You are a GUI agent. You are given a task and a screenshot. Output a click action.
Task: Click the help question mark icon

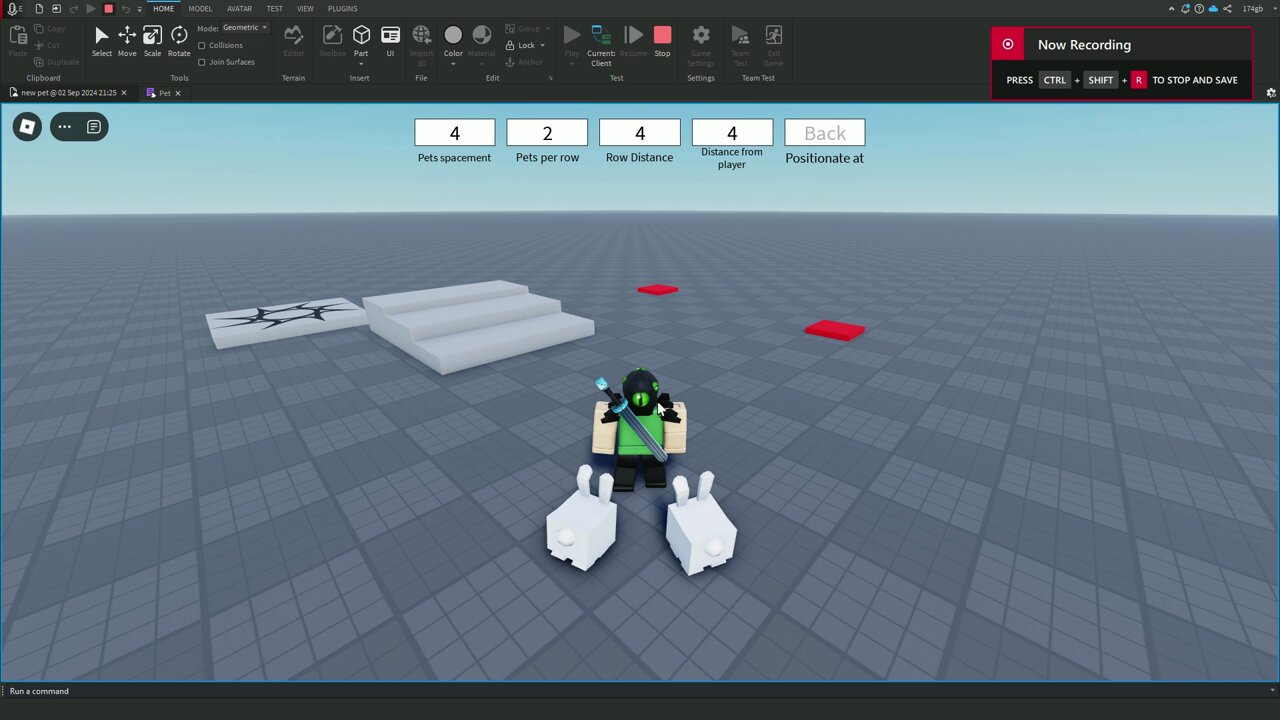click(x=1199, y=9)
